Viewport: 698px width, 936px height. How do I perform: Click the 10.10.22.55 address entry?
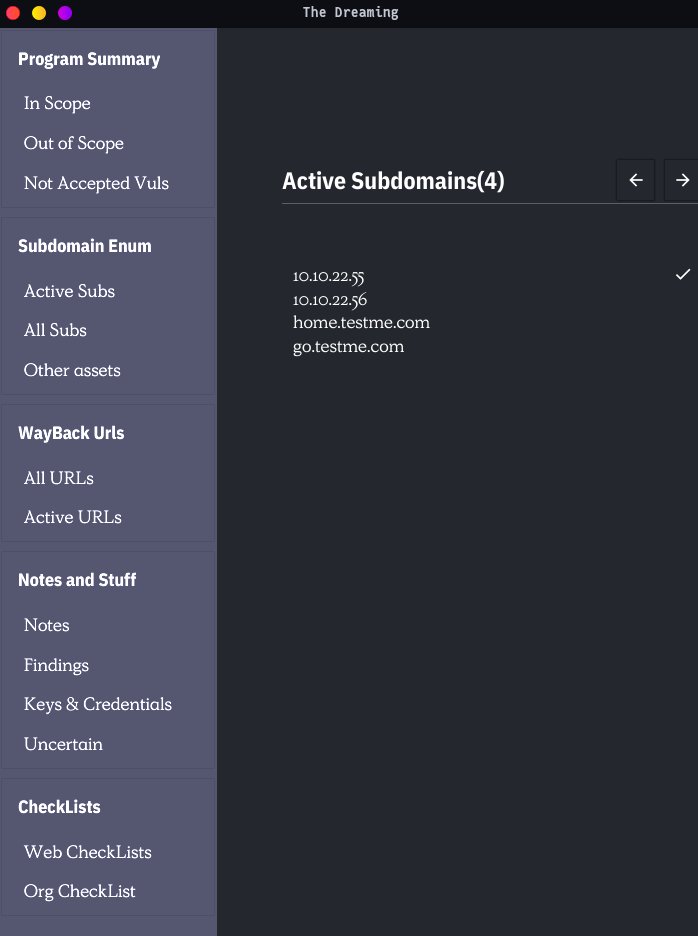click(328, 276)
